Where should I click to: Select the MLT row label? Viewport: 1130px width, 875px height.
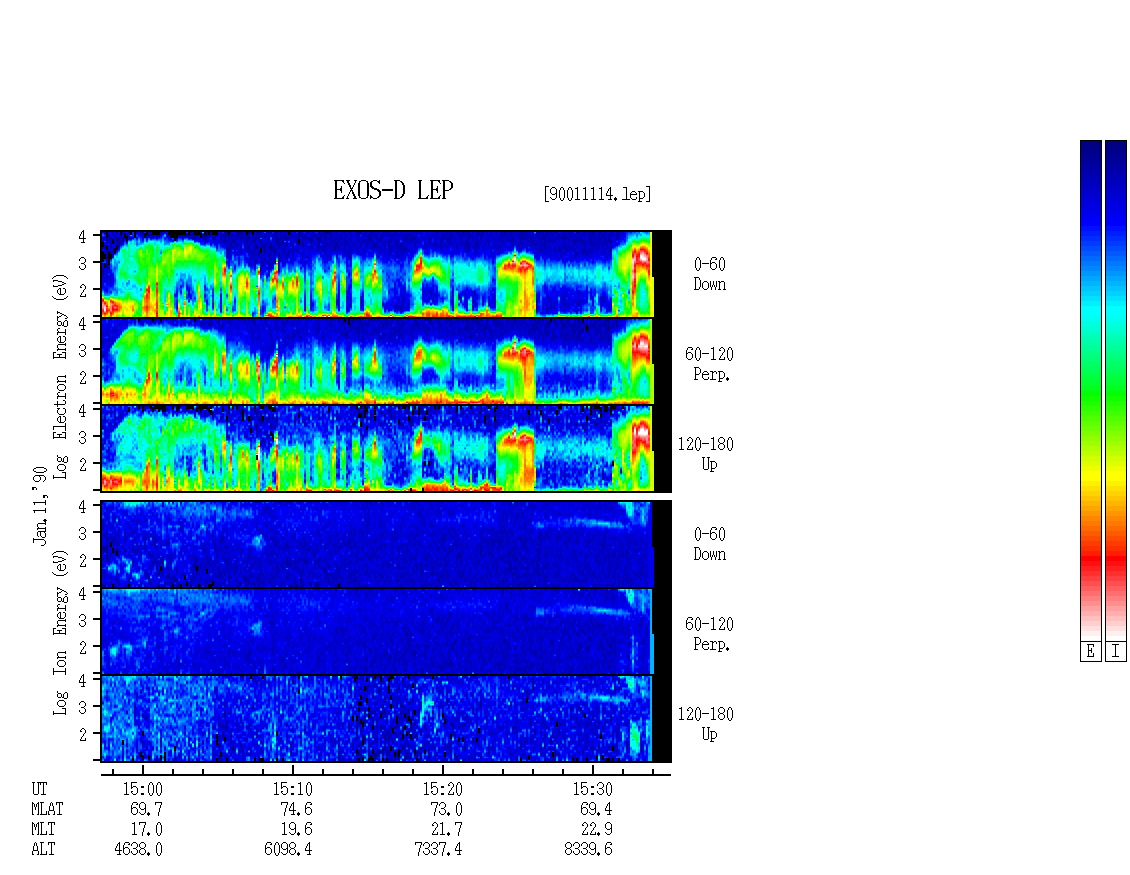[x=43, y=830]
